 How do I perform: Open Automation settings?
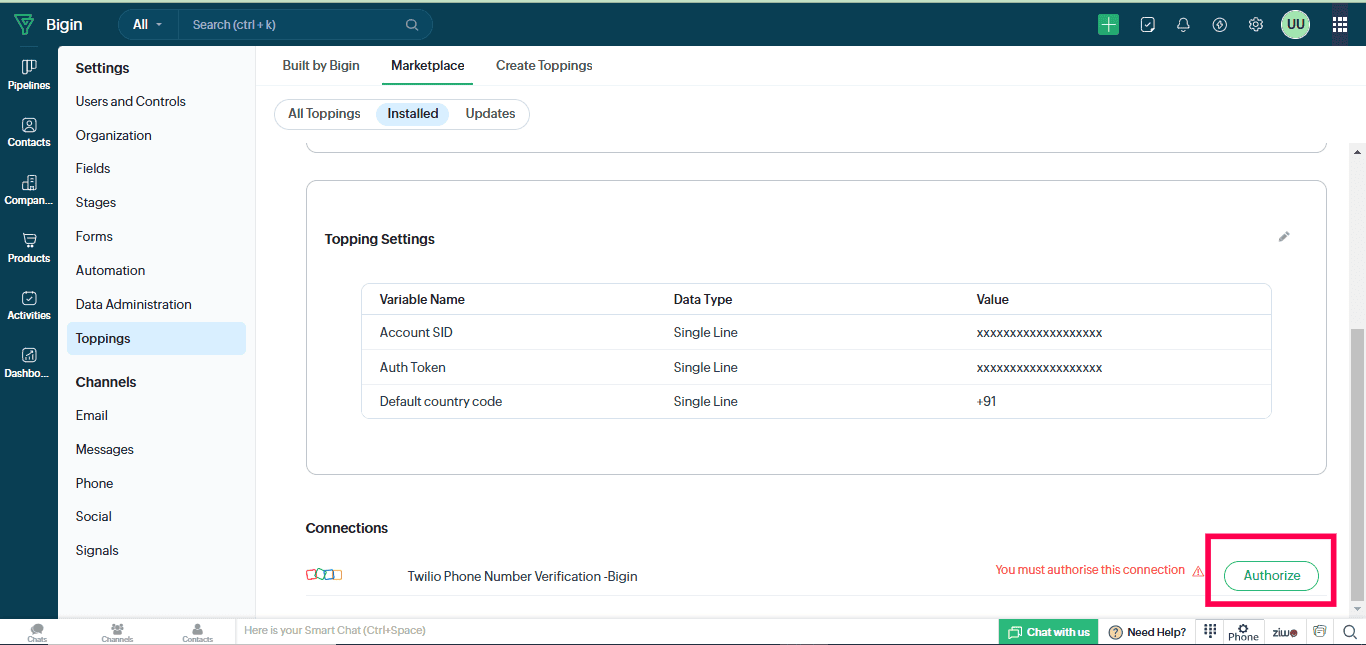coord(111,270)
